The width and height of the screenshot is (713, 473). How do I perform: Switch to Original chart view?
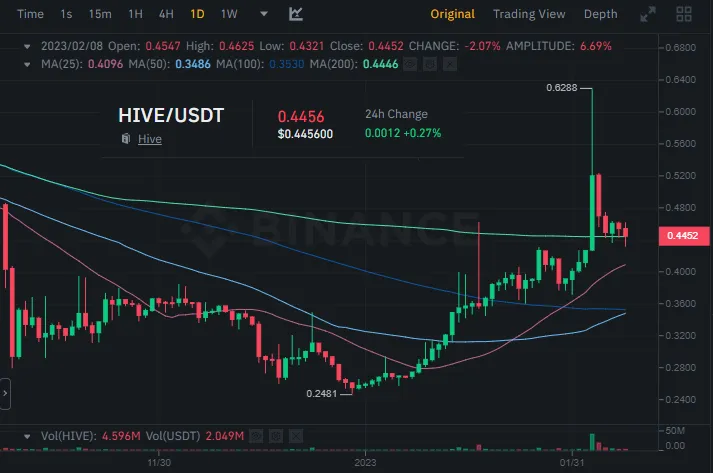point(452,14)
